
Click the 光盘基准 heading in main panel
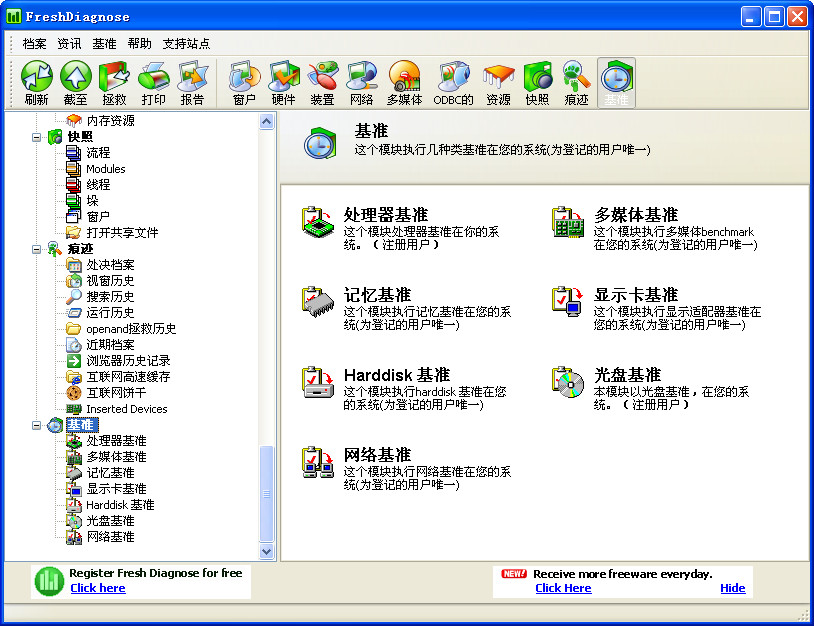(627, 375)
